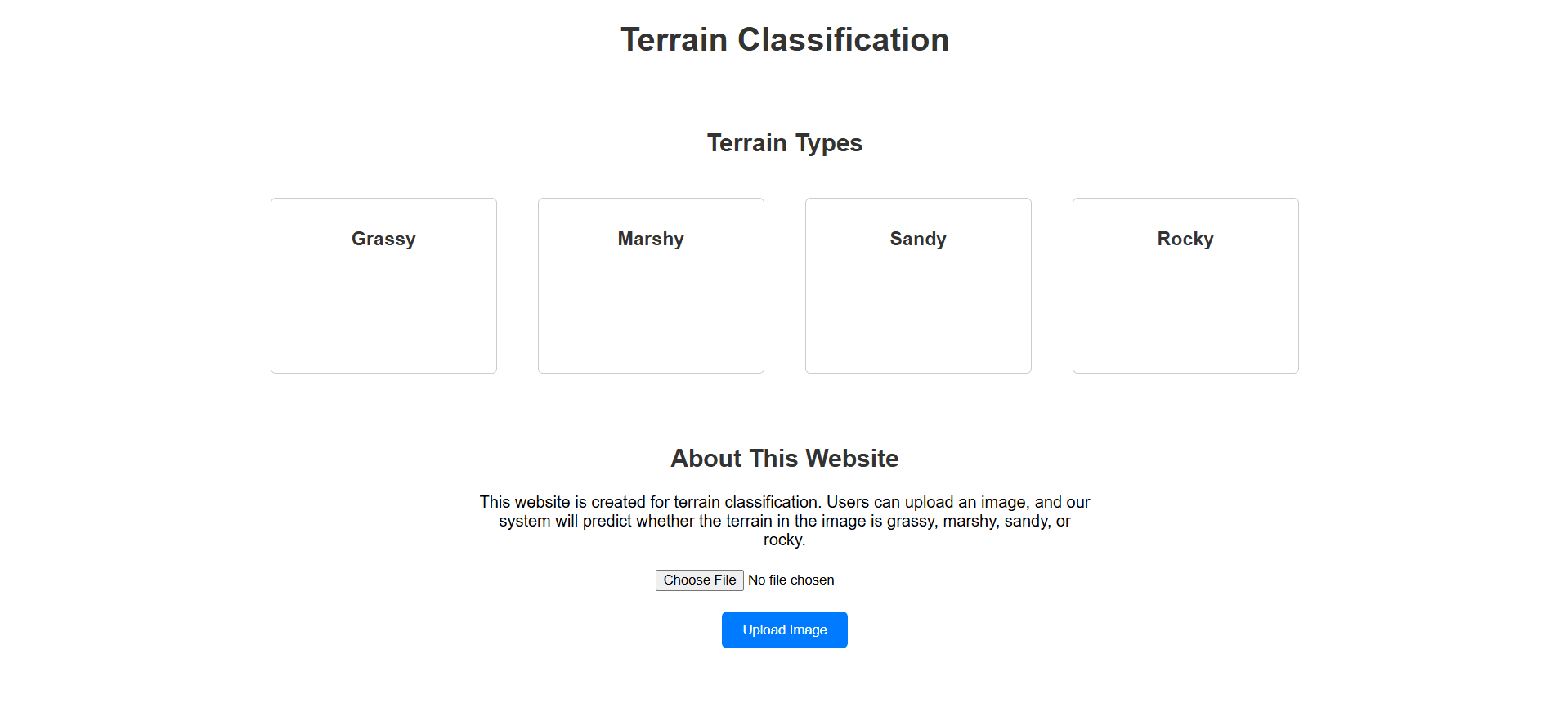Click the Terrain Classification page title

[x=784, y=38]
